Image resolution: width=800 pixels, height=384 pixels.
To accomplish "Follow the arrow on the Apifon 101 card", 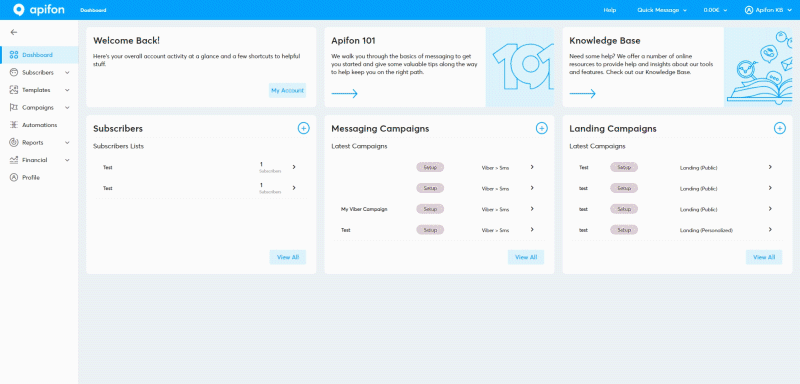I will 344,93.
